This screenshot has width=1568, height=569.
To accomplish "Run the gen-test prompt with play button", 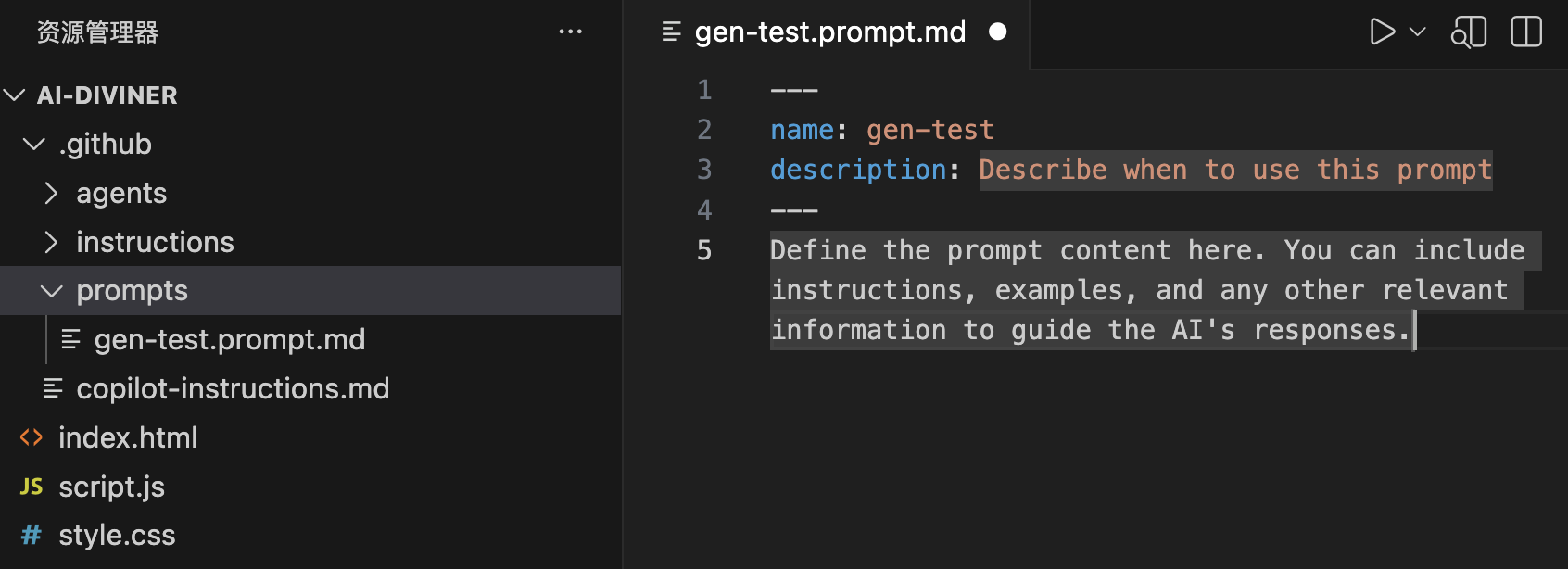I will pyautogui.click(x=1382, y=32).
